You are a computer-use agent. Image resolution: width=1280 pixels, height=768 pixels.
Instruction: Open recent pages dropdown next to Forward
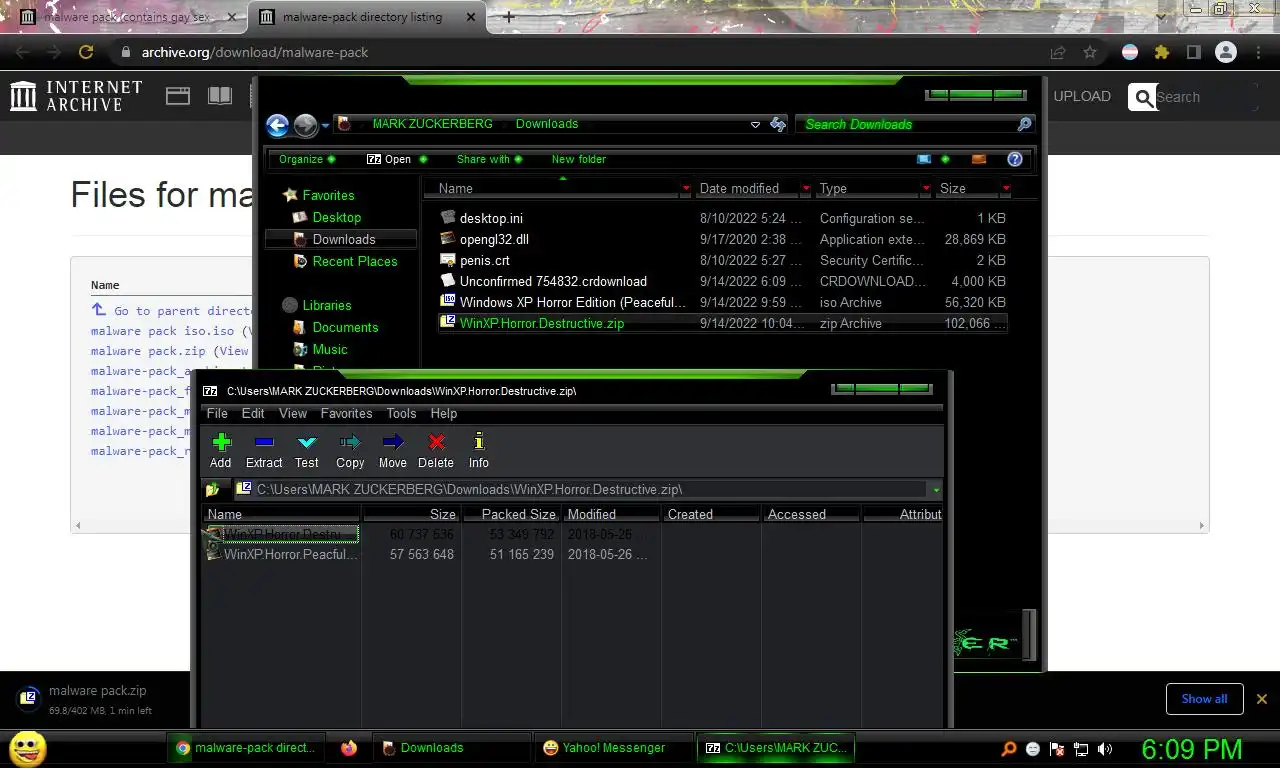(326, 125)
